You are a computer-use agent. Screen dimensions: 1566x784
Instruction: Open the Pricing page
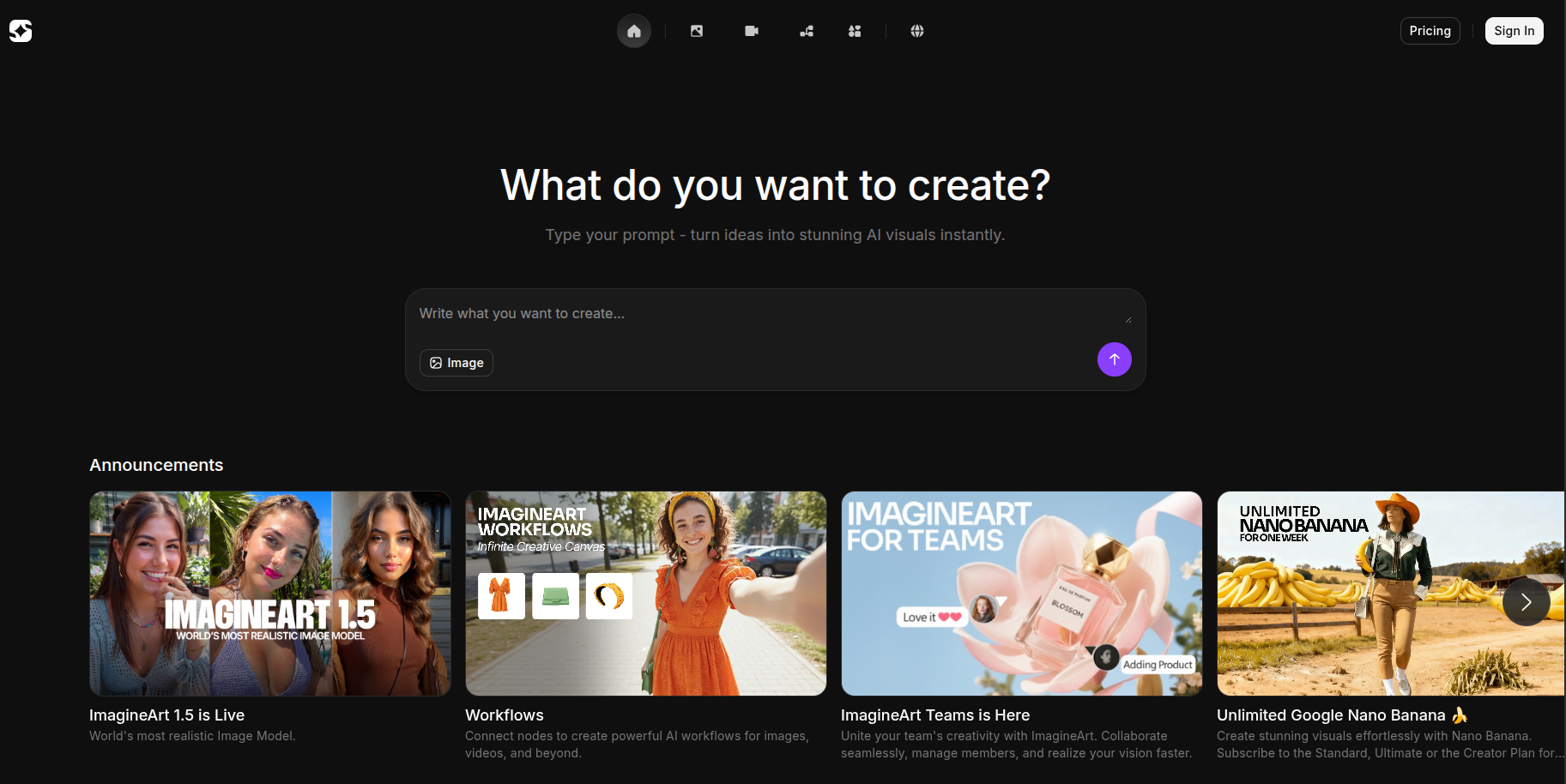pos(1430,31)
